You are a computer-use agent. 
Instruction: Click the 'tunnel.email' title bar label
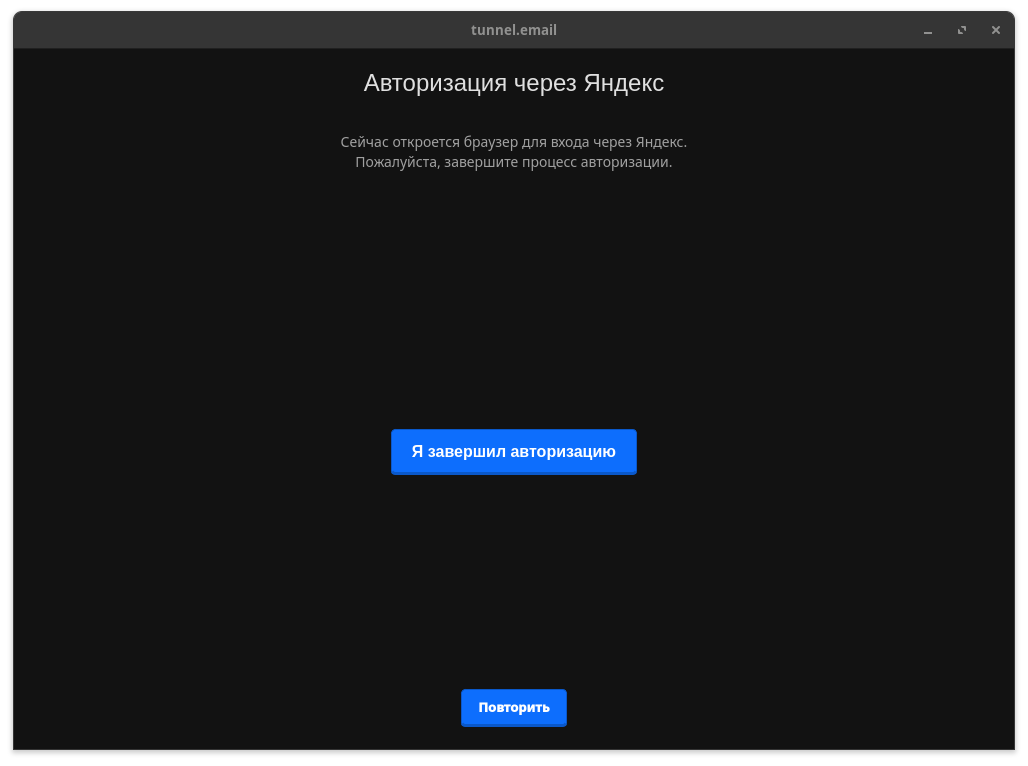(x=514, y=30)
